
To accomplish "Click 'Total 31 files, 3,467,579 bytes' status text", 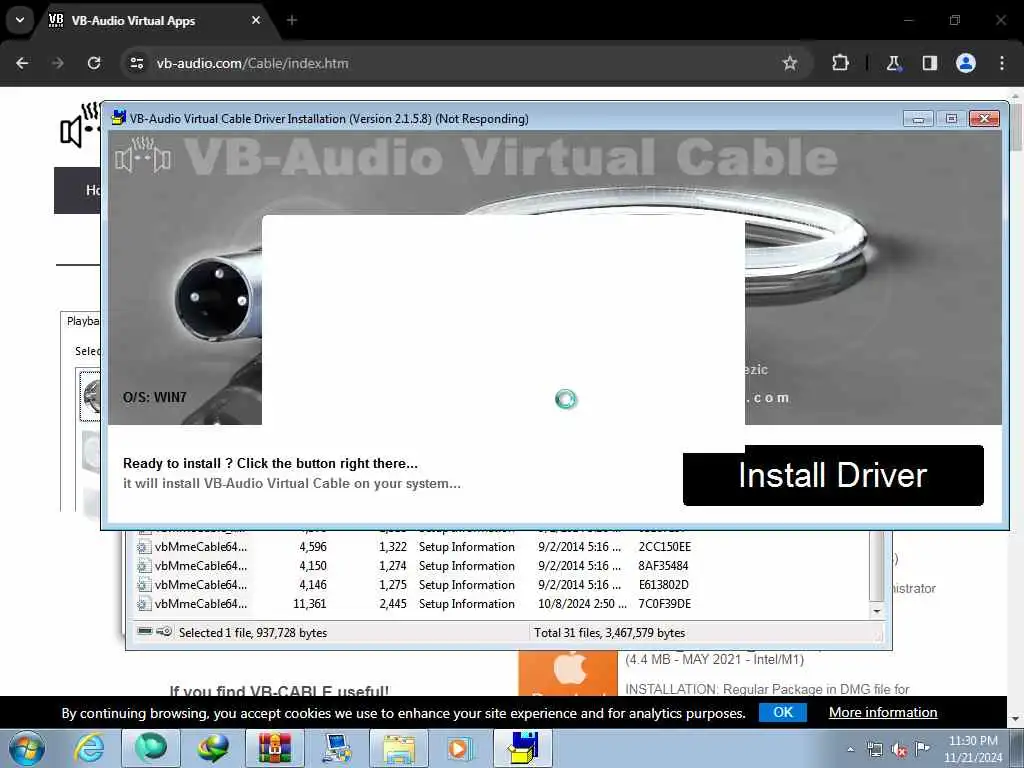I will pyautogui.click(x=609, y=632).
